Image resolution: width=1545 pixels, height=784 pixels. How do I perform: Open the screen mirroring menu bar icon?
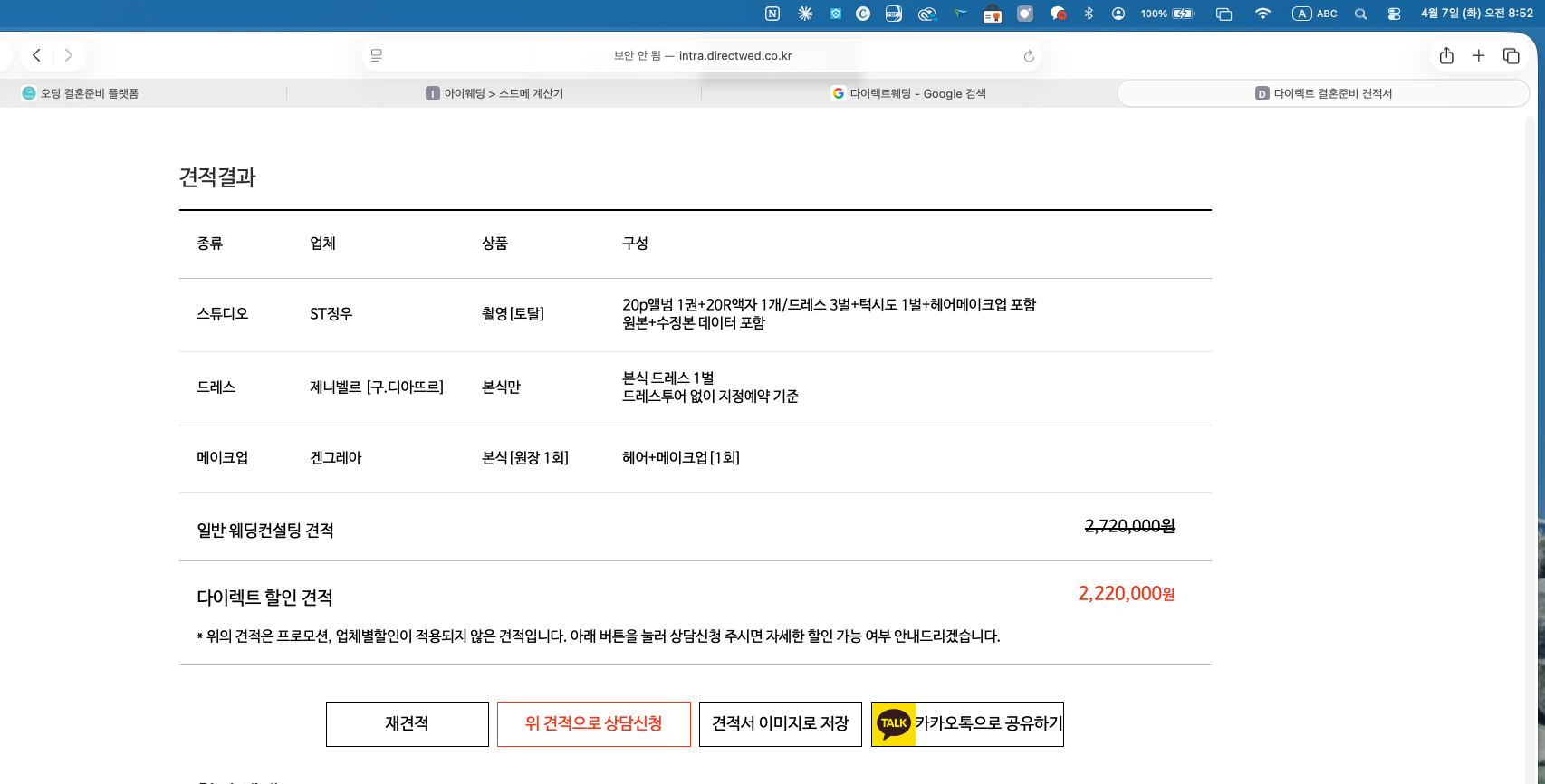click(x=1224, y=14)
